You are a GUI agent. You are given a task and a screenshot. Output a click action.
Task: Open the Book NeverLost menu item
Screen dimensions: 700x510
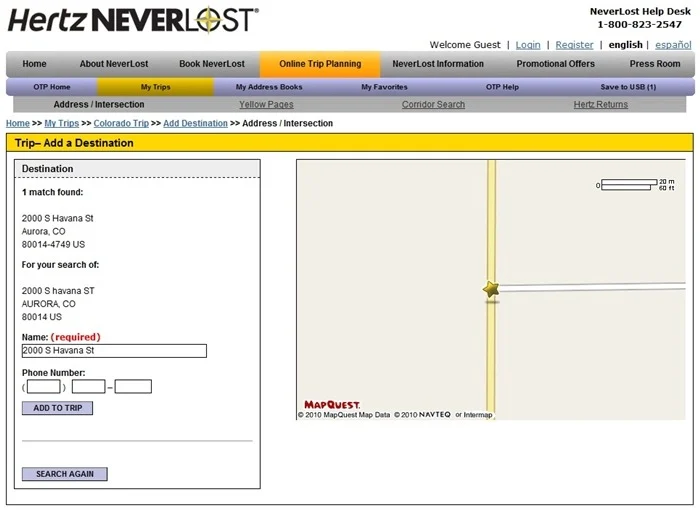[x=212, y=64]
